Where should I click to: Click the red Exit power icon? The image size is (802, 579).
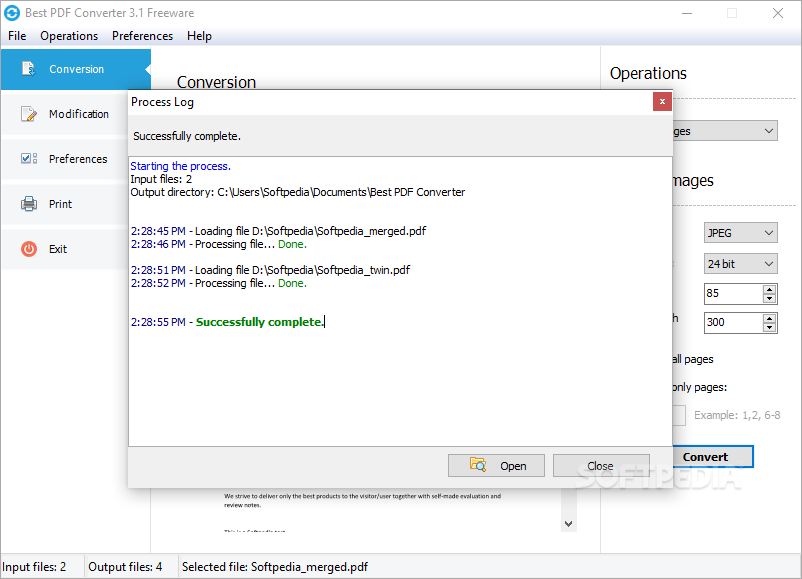coord(29,249)
